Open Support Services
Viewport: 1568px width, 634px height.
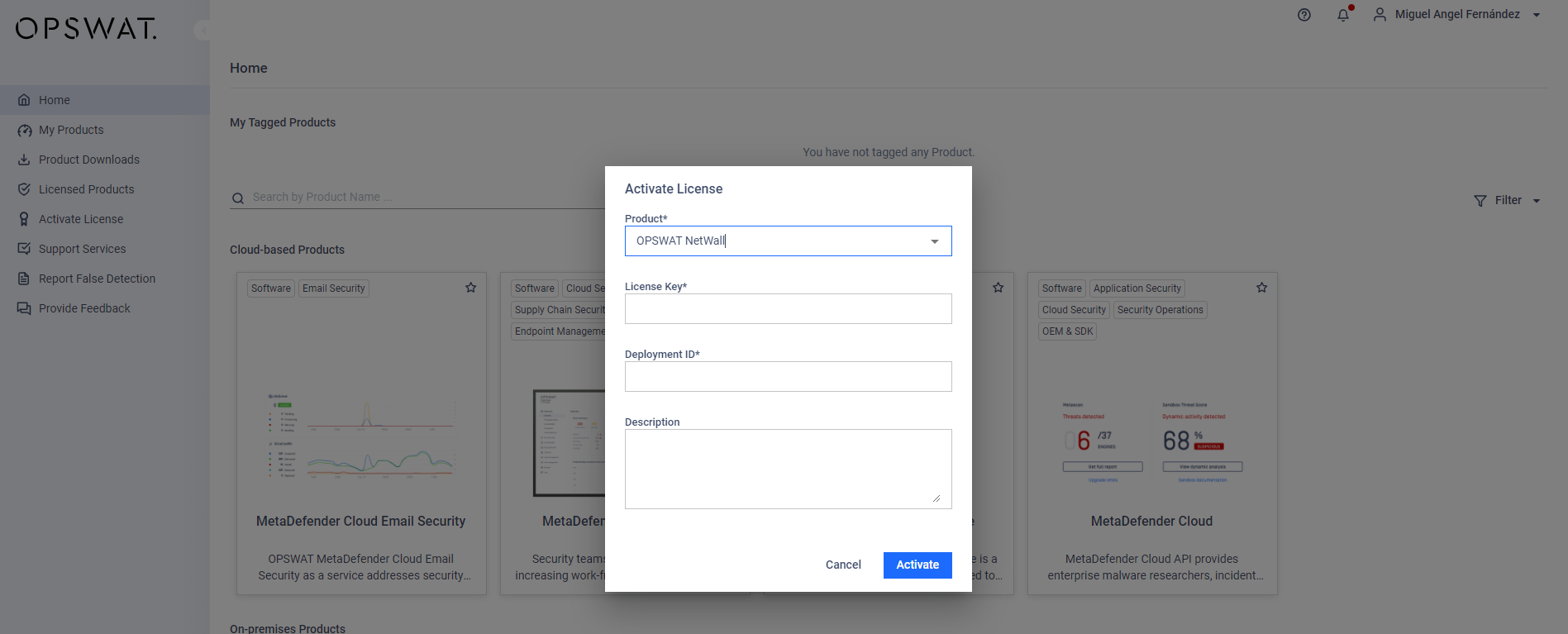pos(105,249)
